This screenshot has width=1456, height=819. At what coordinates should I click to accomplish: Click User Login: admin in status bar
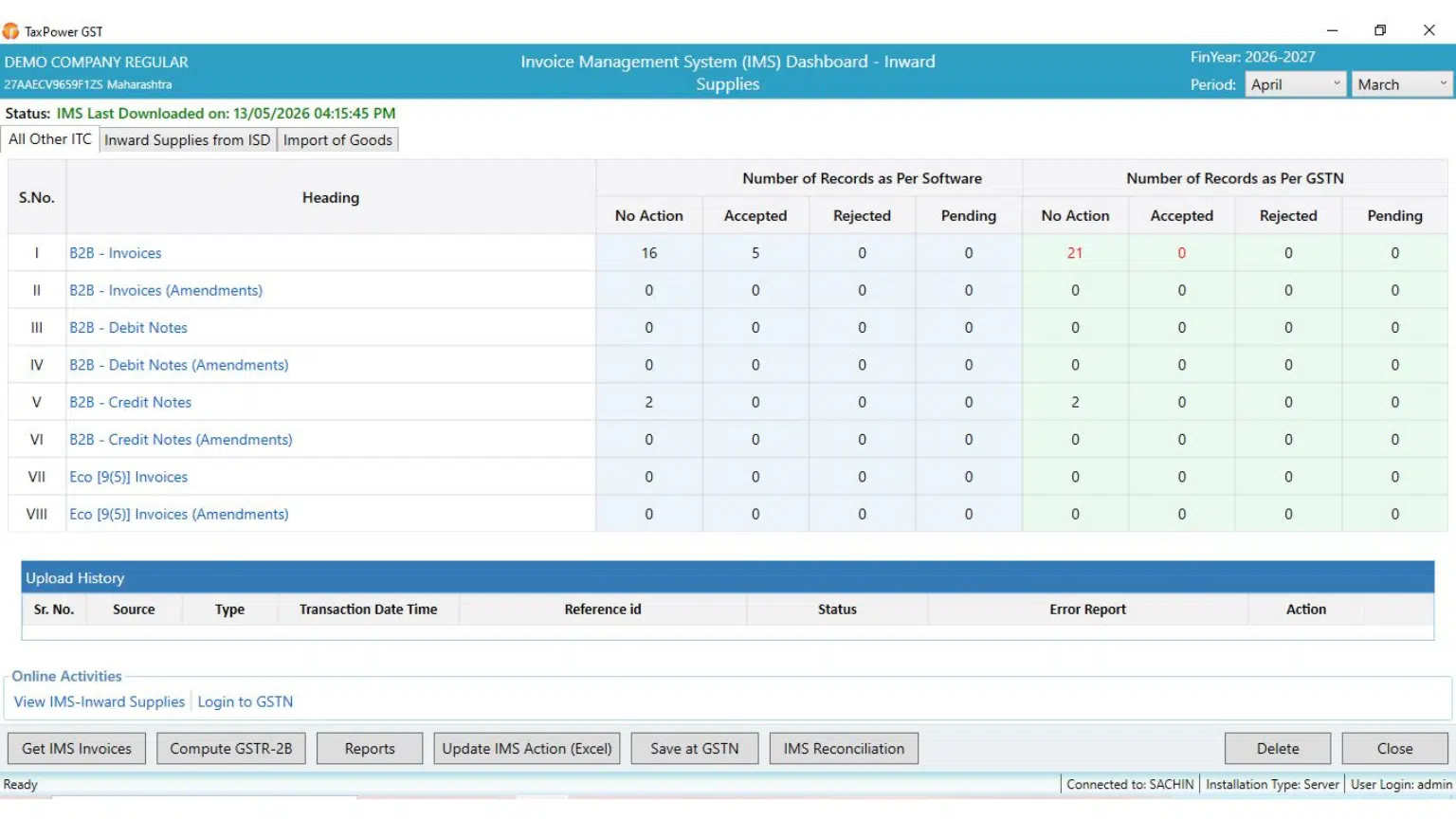pyautogui.click(x=1401, y=784)
